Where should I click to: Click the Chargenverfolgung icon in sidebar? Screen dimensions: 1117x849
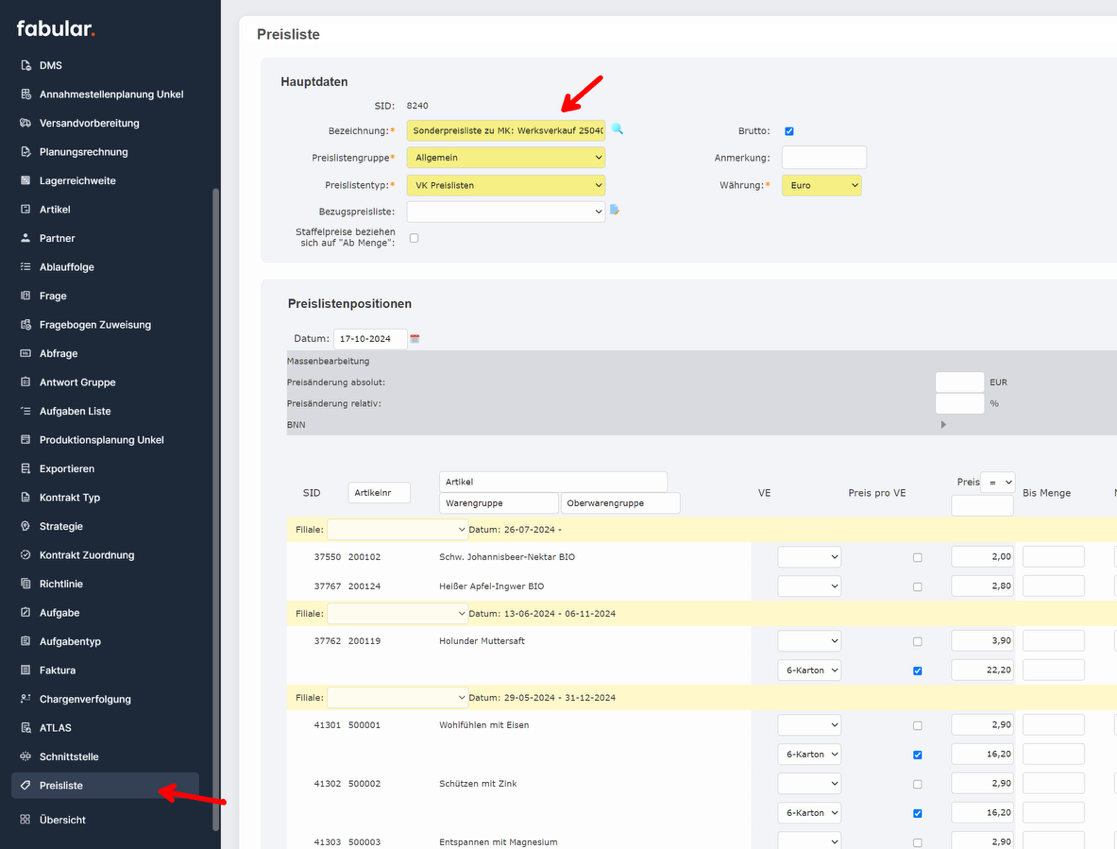26,699
